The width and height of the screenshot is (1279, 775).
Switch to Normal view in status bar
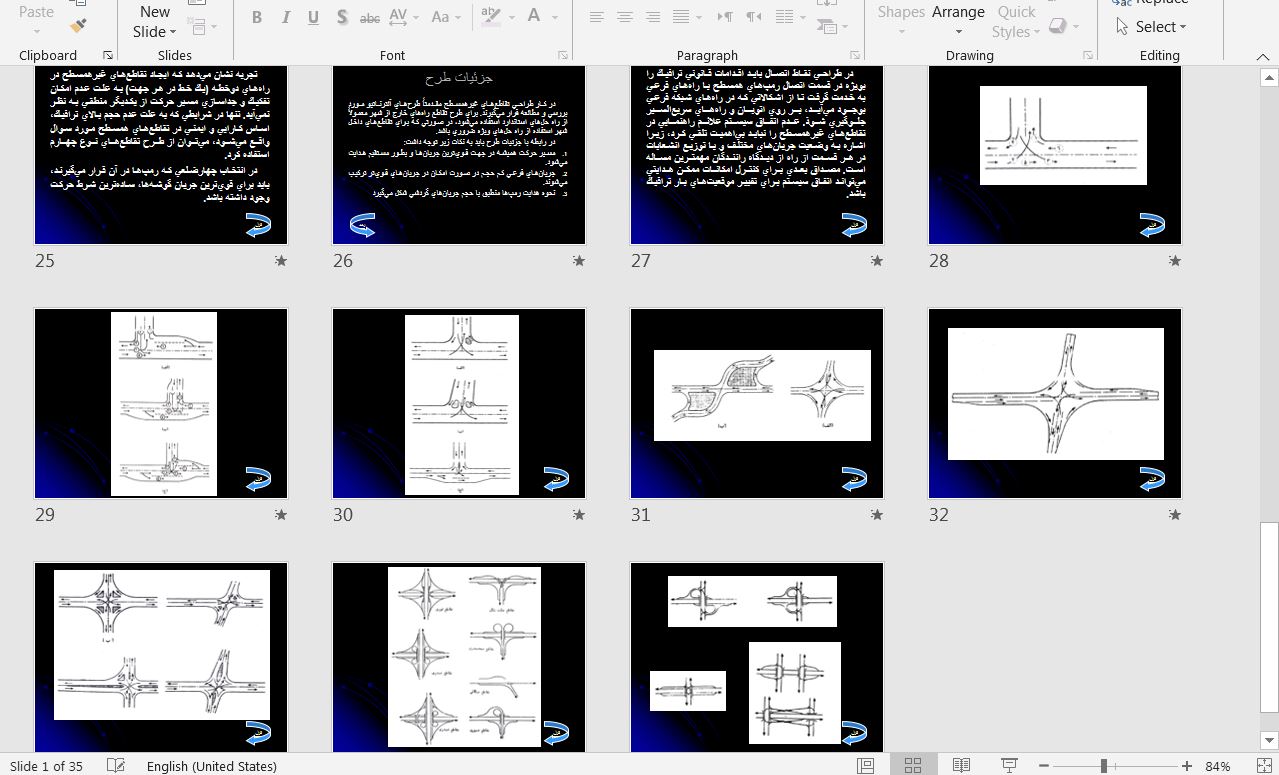(866, 766)
